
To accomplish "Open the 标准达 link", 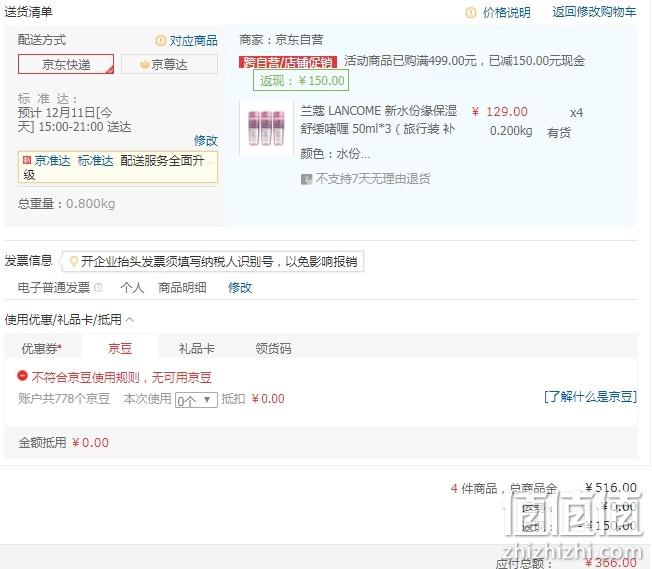I will [x=95, y=161].
